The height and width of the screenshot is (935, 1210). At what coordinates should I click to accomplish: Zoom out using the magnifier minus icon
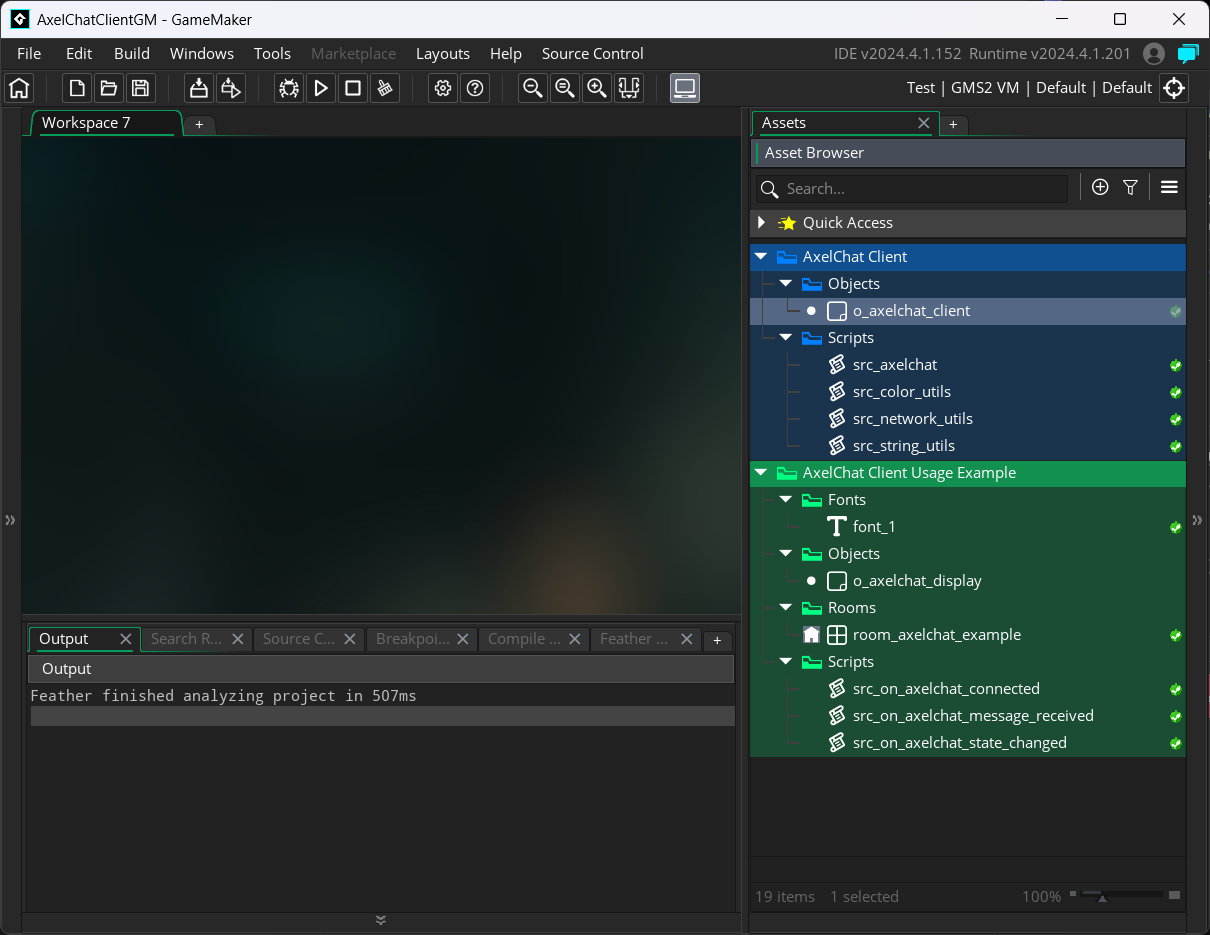(x=533, y=88)
